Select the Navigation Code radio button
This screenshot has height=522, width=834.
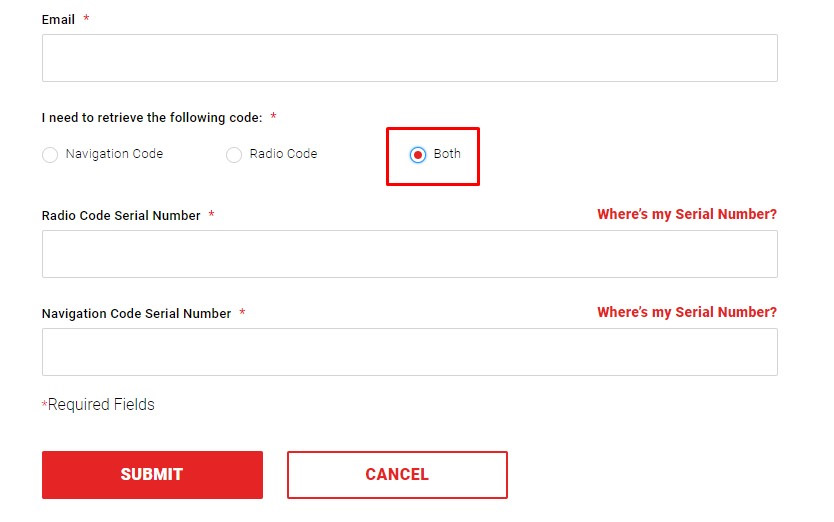click(x=50, y=155)
